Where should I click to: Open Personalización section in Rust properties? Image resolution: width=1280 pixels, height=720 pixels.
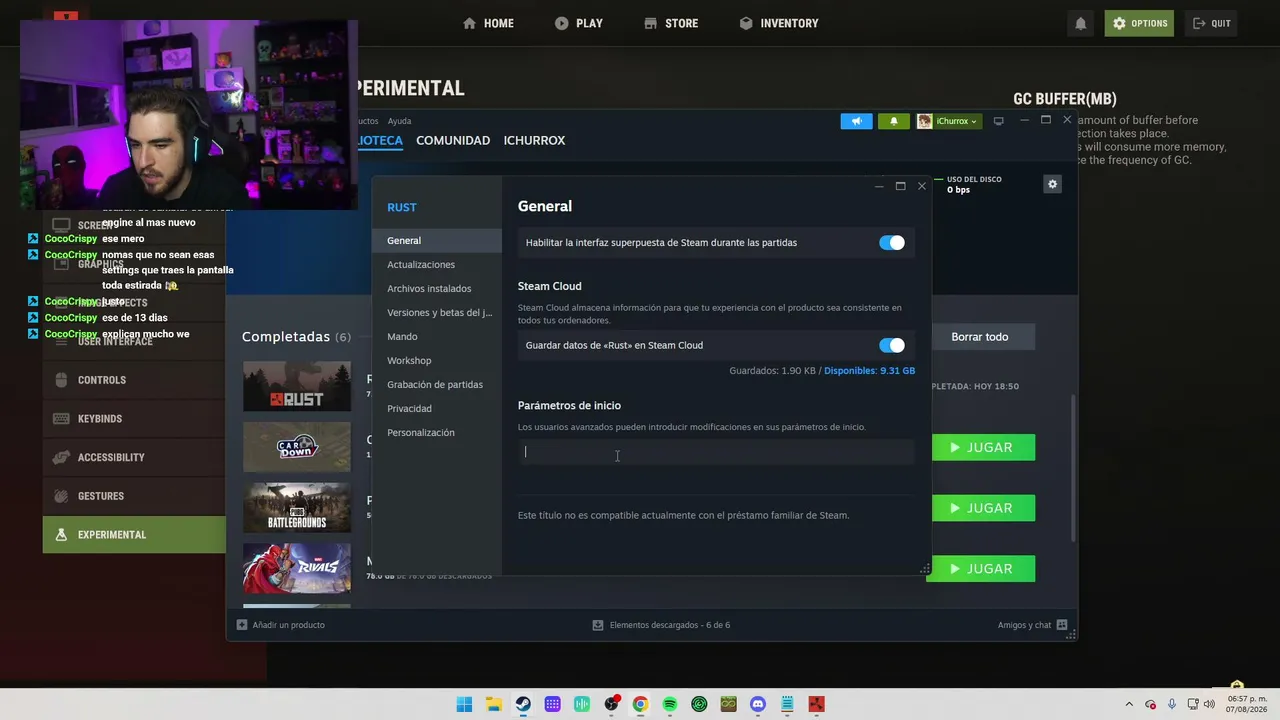coord(437,433)
